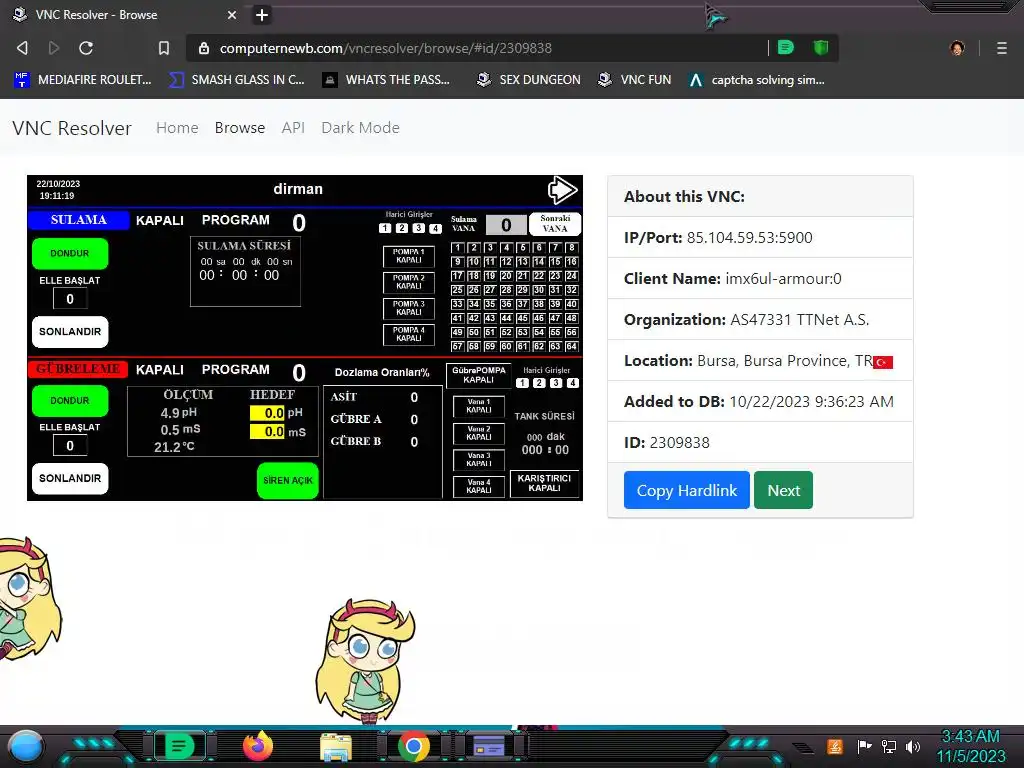Bookmark this page with the bookmark icon

164,48
